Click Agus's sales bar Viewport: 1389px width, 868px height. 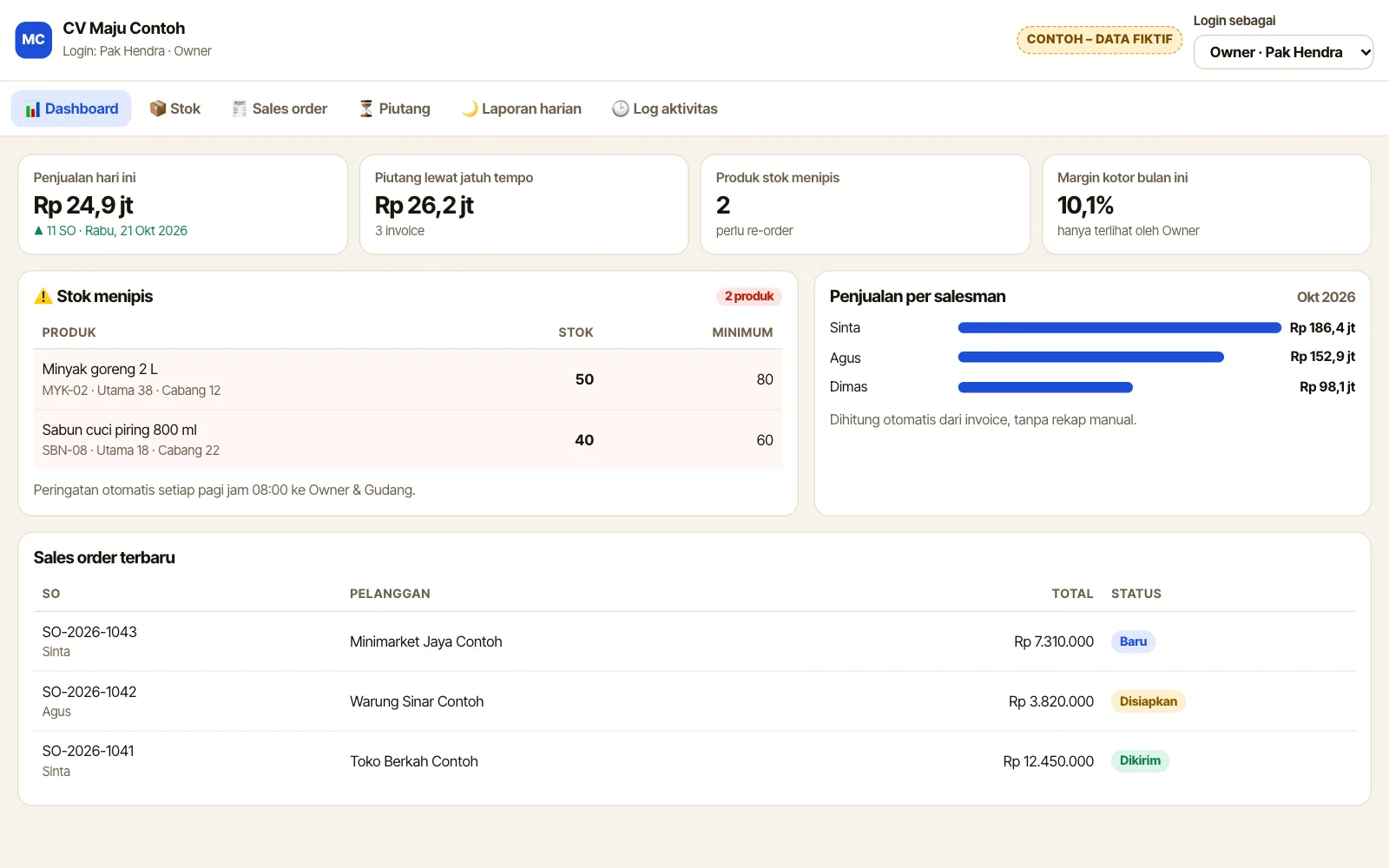point(1090,357)
